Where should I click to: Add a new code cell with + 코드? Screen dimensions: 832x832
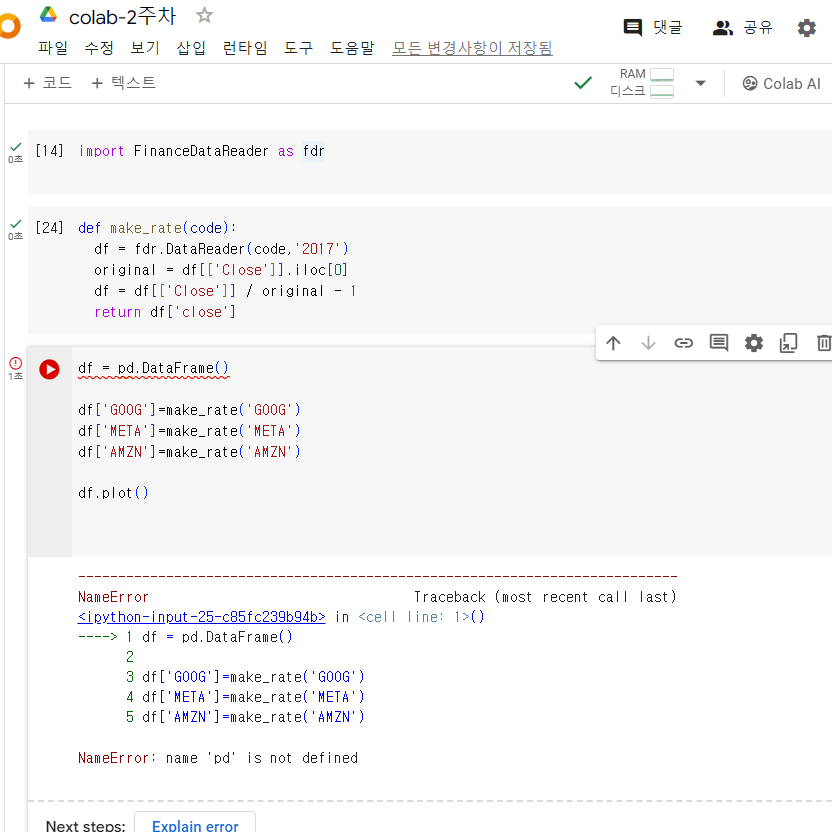pyautogui.click(x=48, y=83)
